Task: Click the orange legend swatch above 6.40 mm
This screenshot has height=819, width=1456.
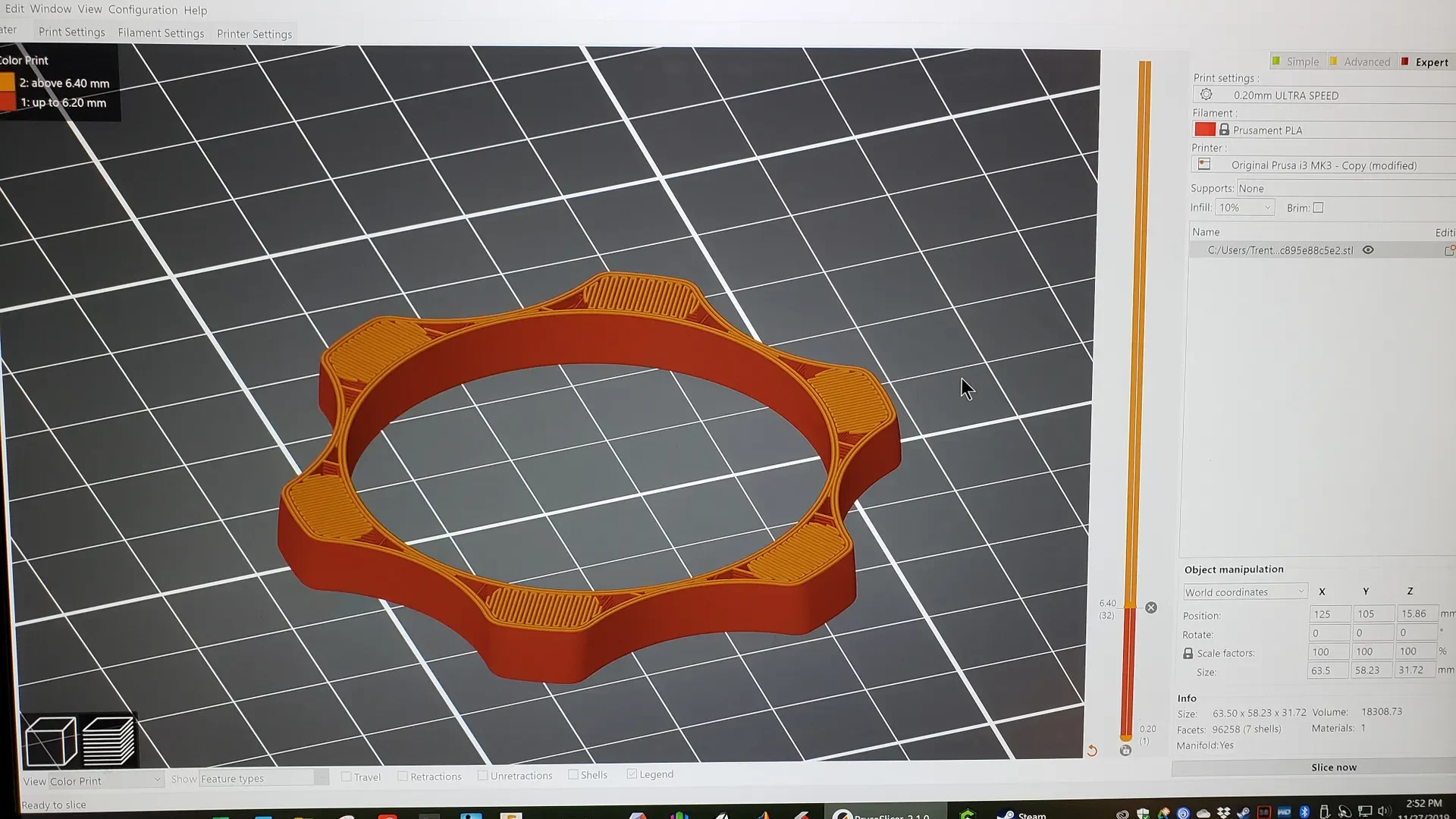Action: (x=7, y=82)
